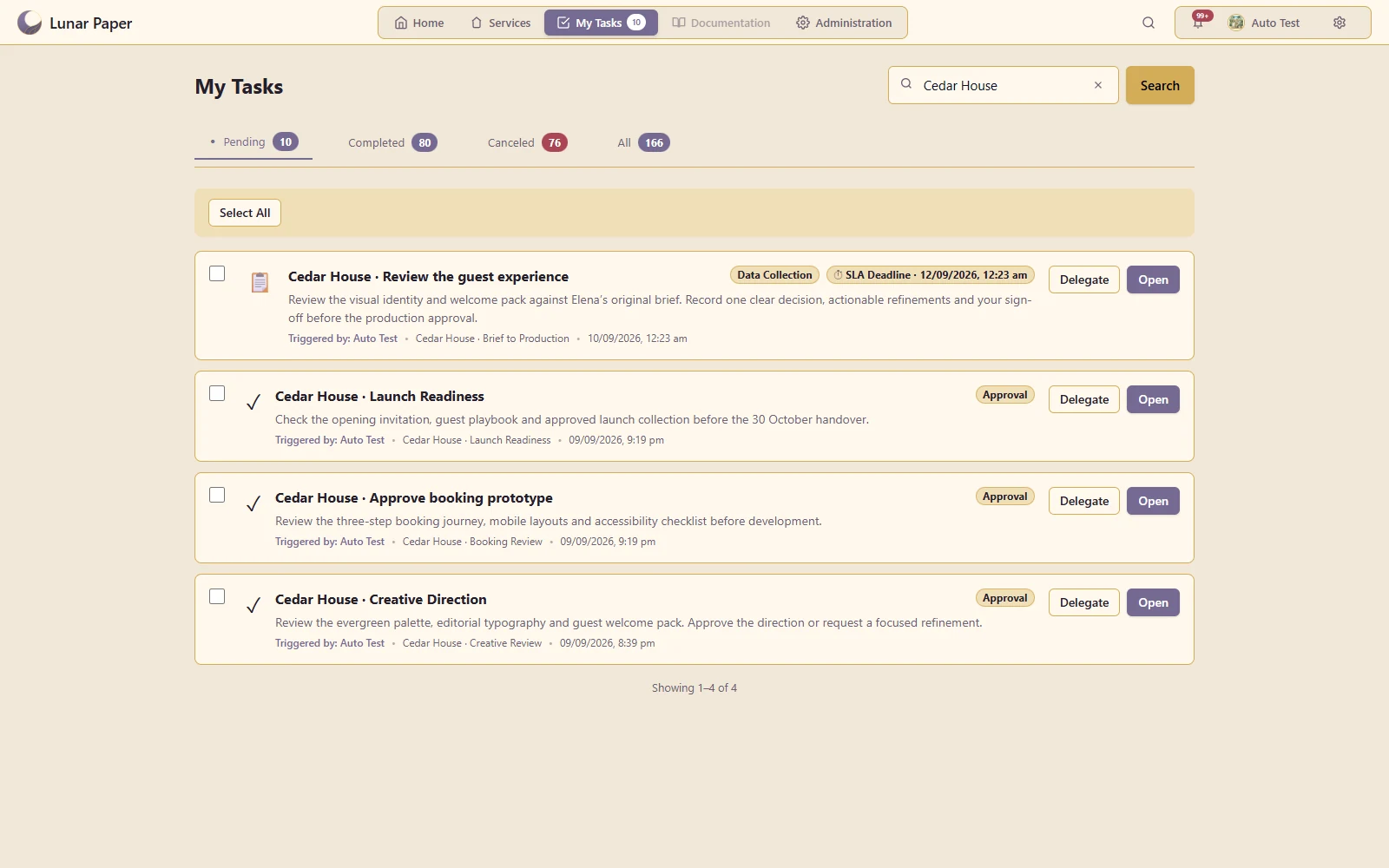Click the magnifier icon inside the task search field
Viewport: 1389px width, 868px height.
click(906, 84)
